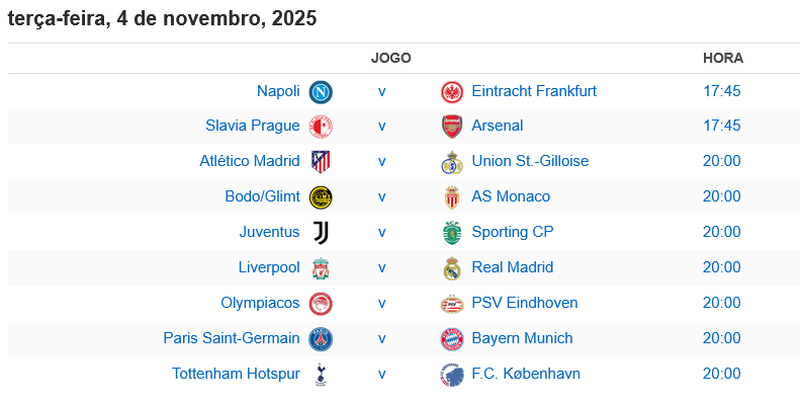Click the 20:00 time for Olympiacos match
Image resolution: width=800 pixels, height=402 pixels.
pos(721,303)
